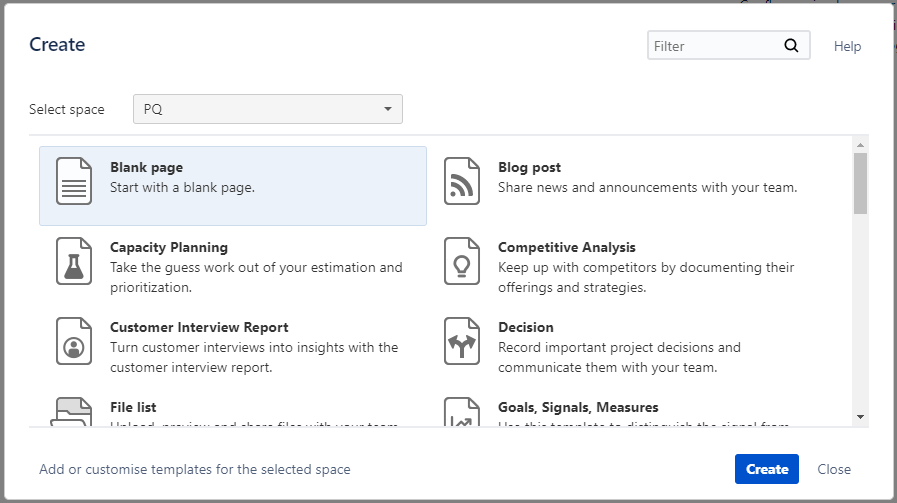Viewport: 897px width, 503px height.
Task: Click the Customer Interview Report person icon
Action: point(74,341)
